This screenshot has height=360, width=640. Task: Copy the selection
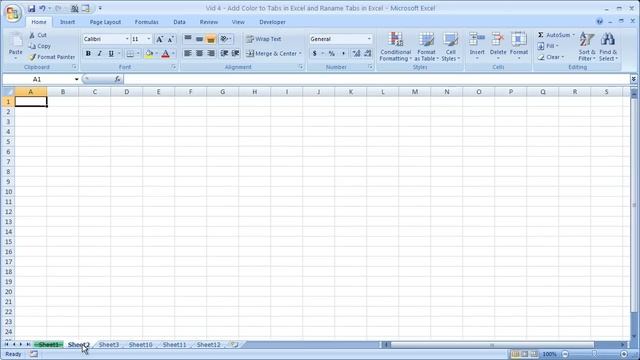pyautogui.click(x=40, y=46)
